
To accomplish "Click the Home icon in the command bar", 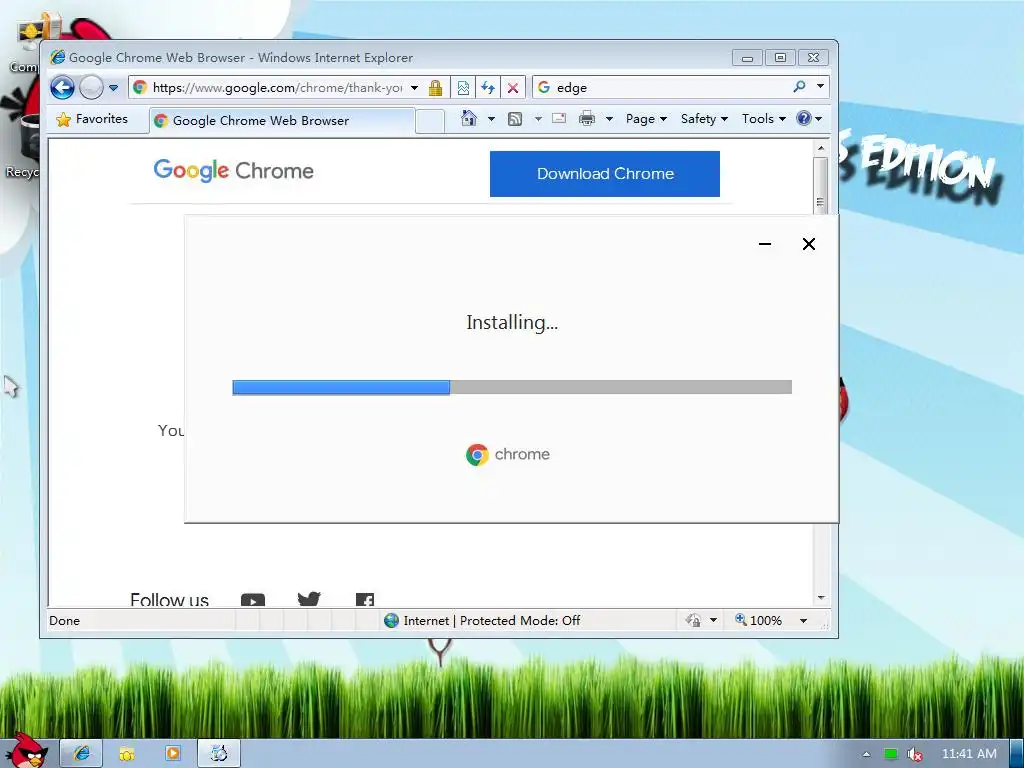I will (469, 118).
